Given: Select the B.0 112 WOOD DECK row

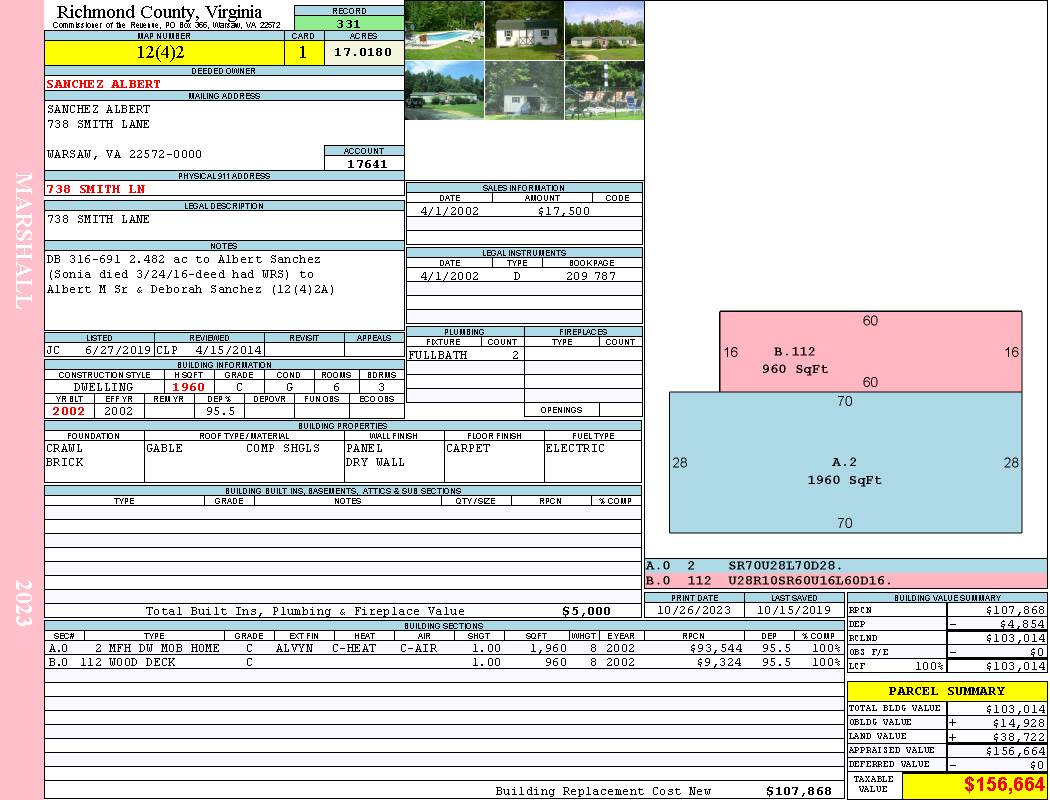Looking at the screenshot, I should pyautogui.click(x=440, y=662).
